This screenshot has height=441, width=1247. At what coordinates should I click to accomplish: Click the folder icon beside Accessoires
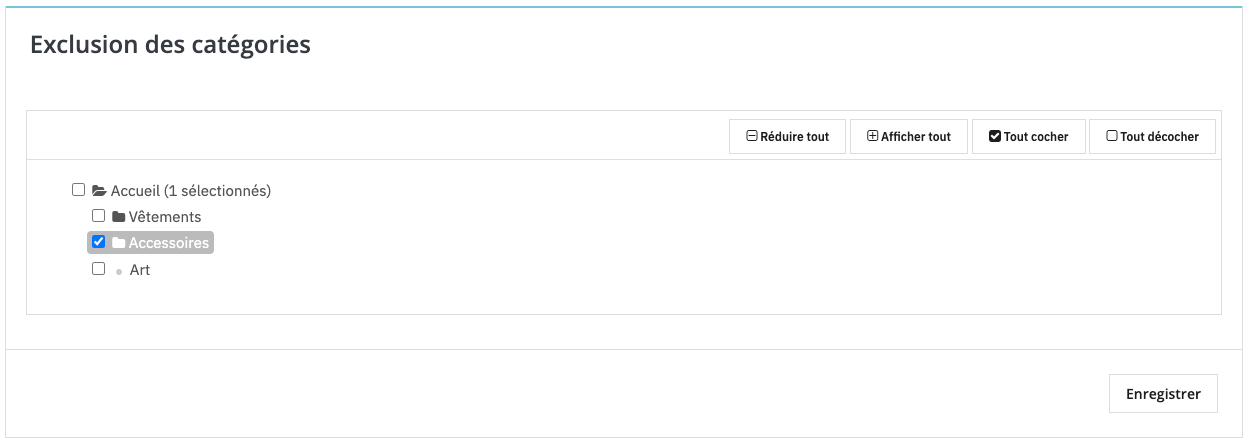pos(118,243)
